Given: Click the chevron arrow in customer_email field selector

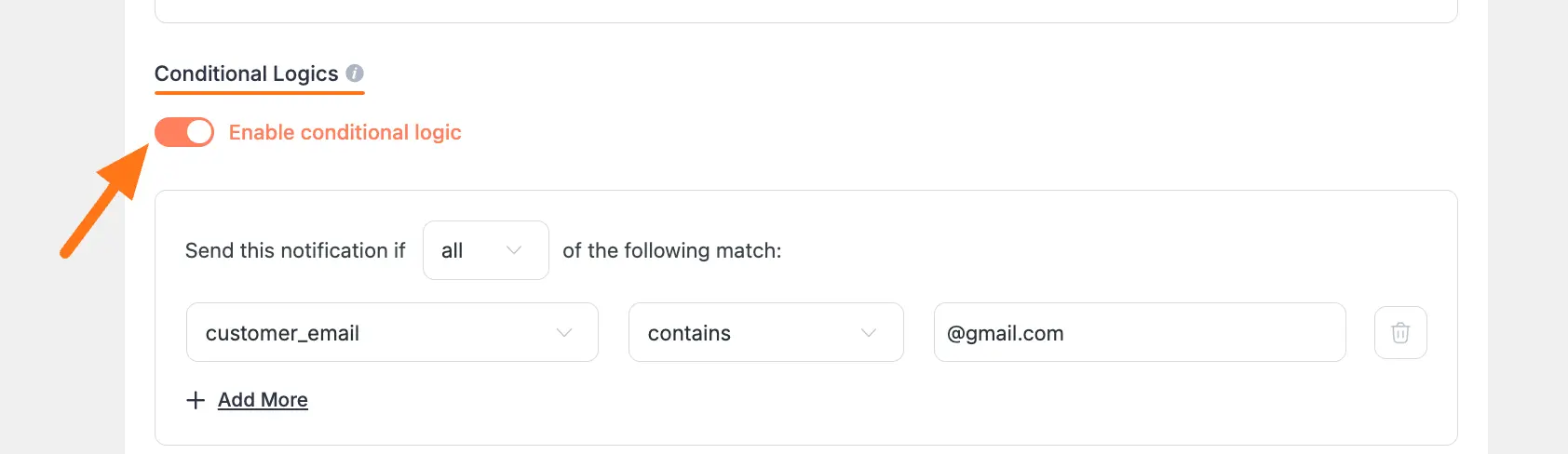Looking at the screenshot, I should click(563, 332).
